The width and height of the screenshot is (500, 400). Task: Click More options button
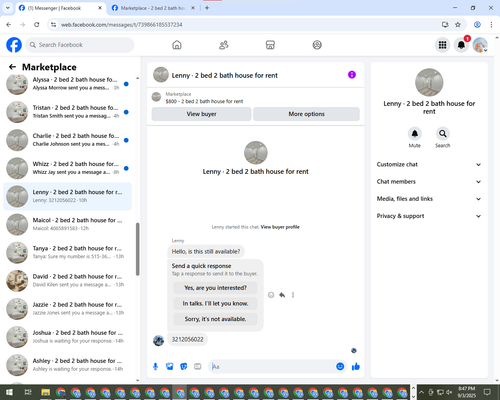point(306,114)
